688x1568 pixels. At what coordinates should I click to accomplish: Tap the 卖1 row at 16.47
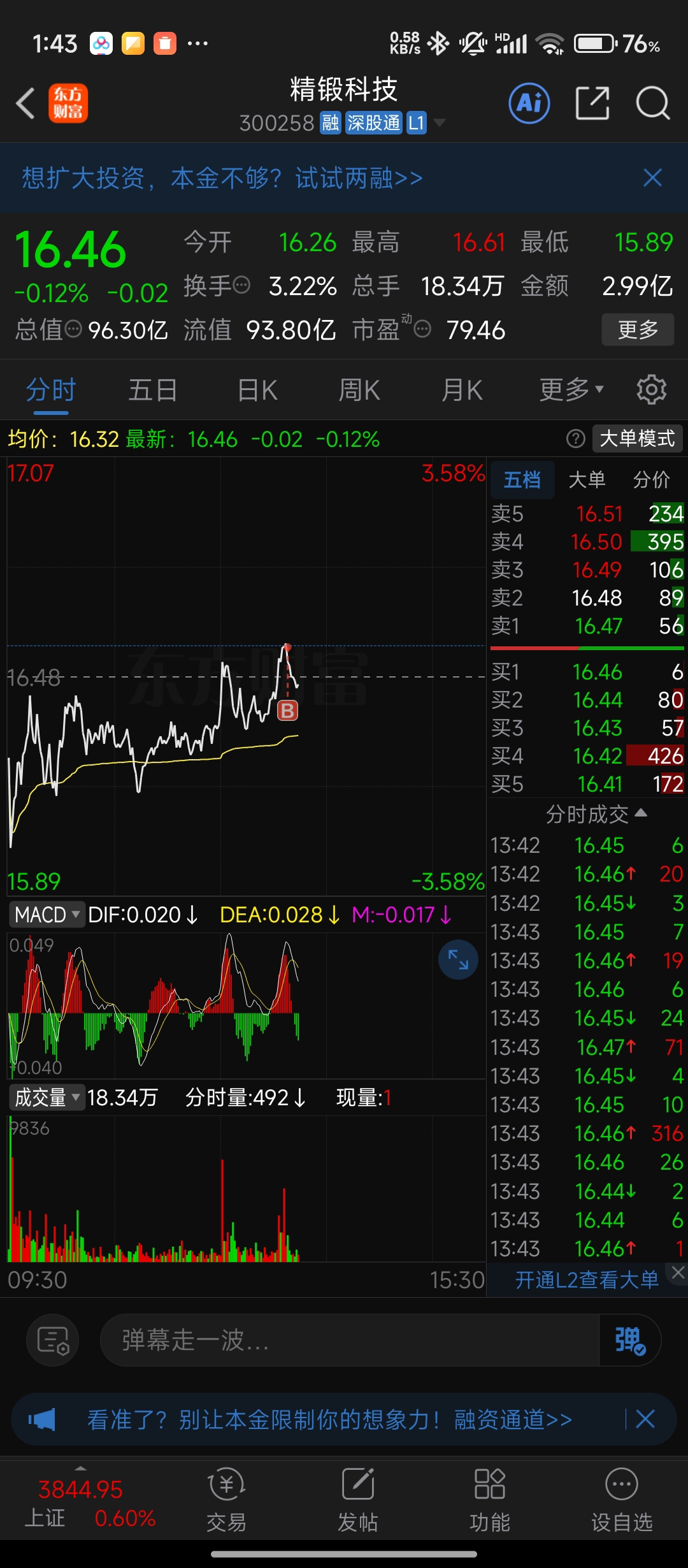587,626
